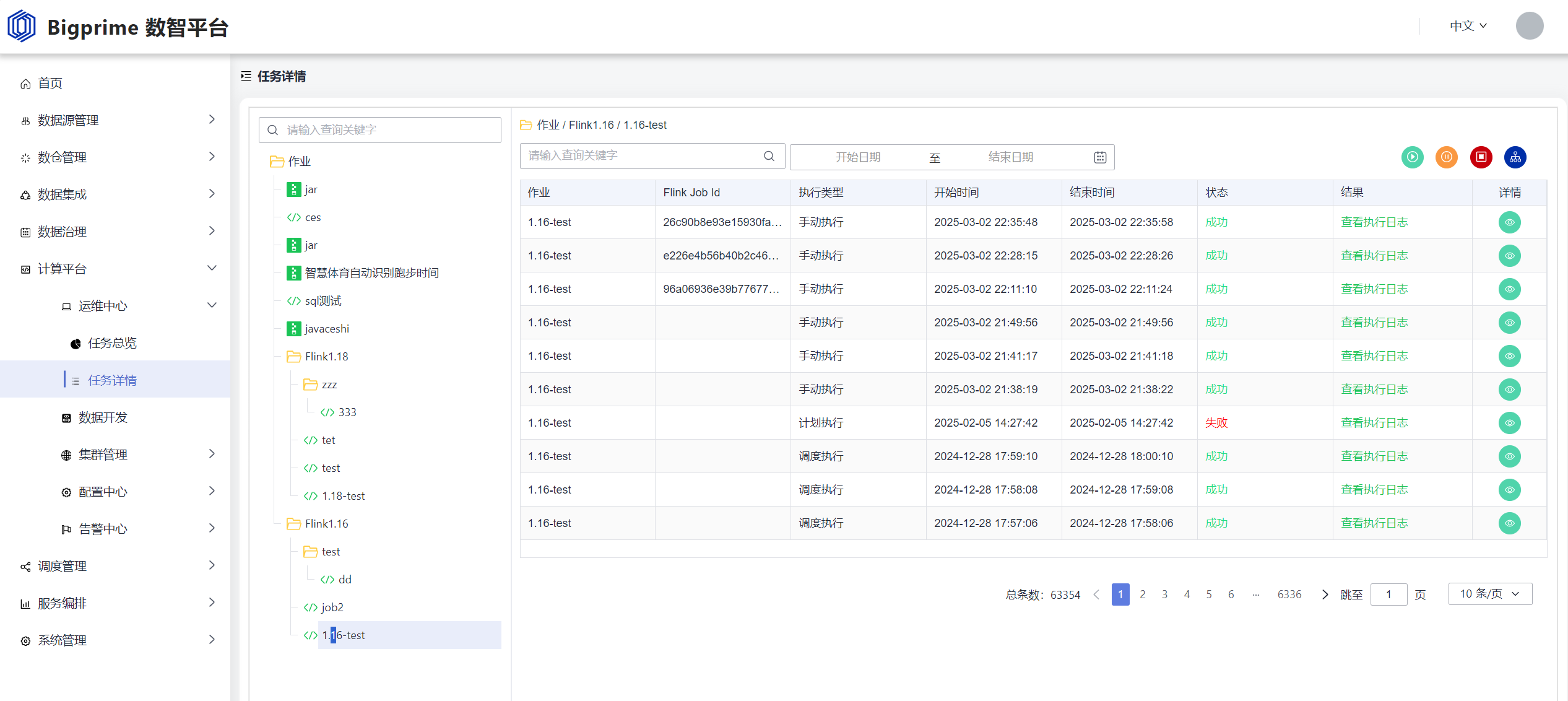This screenshot has width=1568, height=701.
Task: View details eye for failed 14:27:42 run
Action: tap(1509, 423)
